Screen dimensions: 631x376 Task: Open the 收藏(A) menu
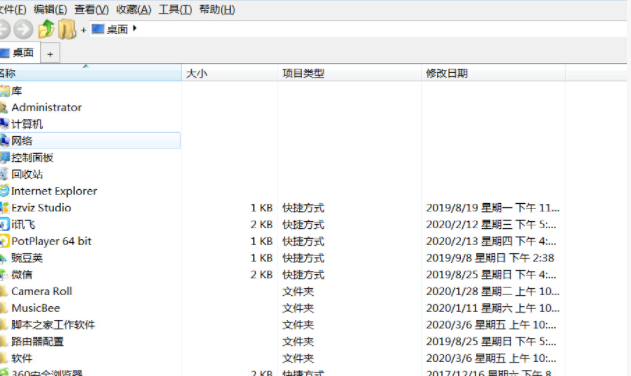point(134,9)
